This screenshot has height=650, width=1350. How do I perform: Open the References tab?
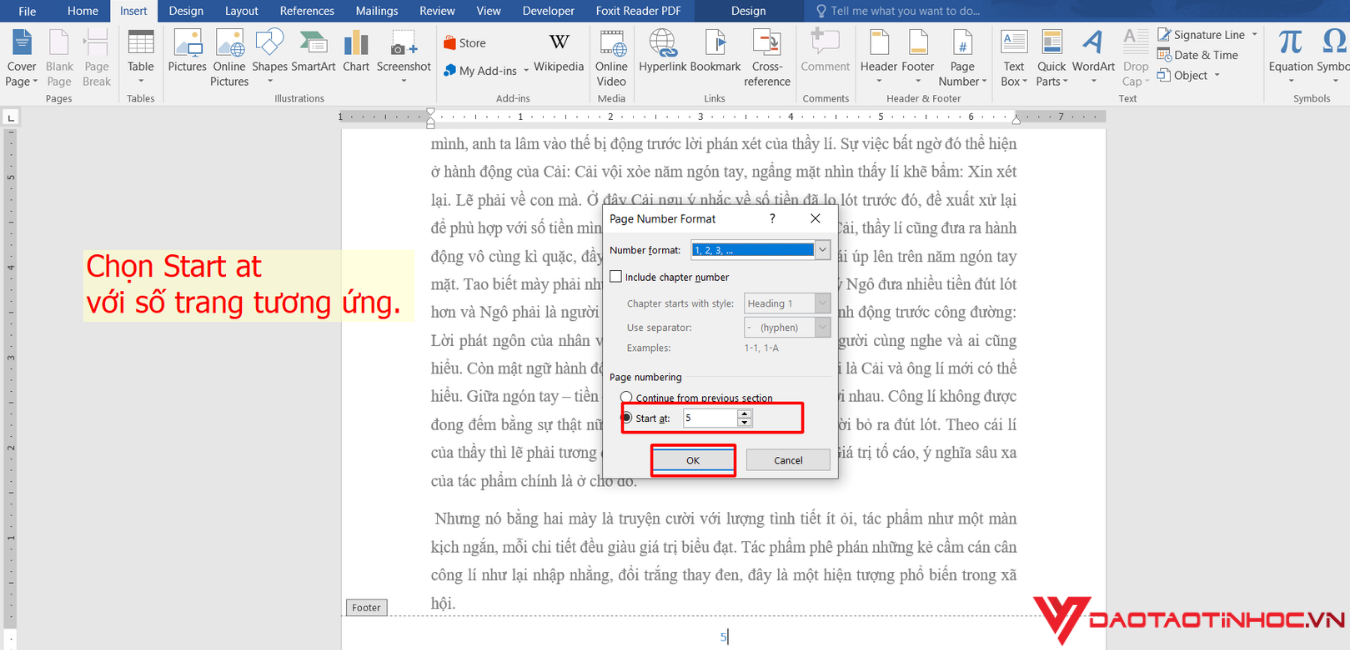(x=307, y=11)
